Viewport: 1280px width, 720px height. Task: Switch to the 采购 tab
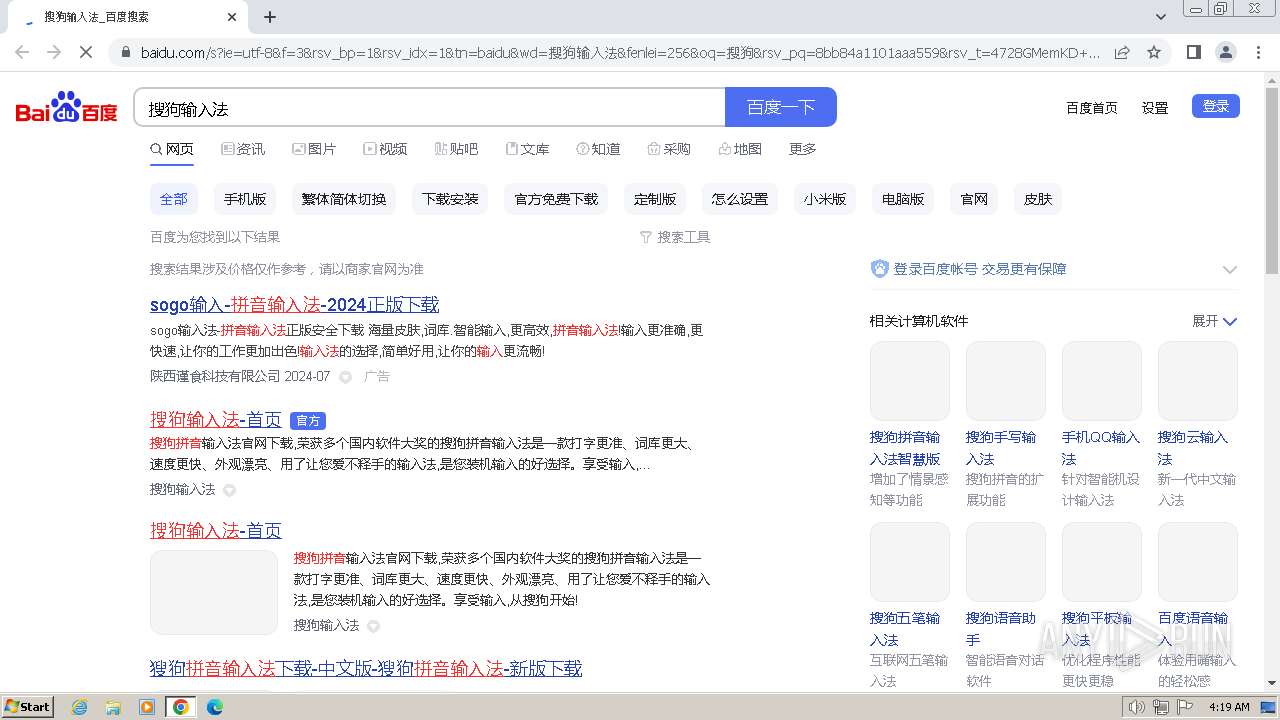point(669,149)
